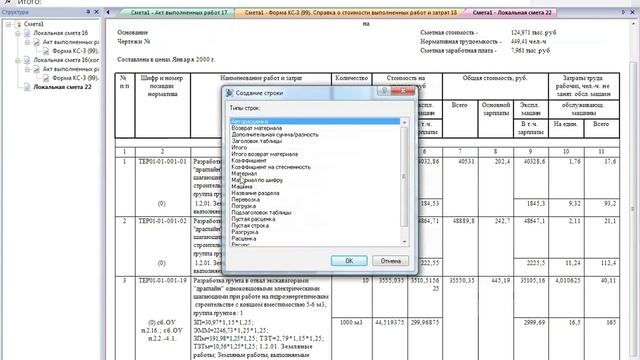Click cell ТЕР01-01-001-02
Viewport: 640px width, 360px height.
coord(162,221)
